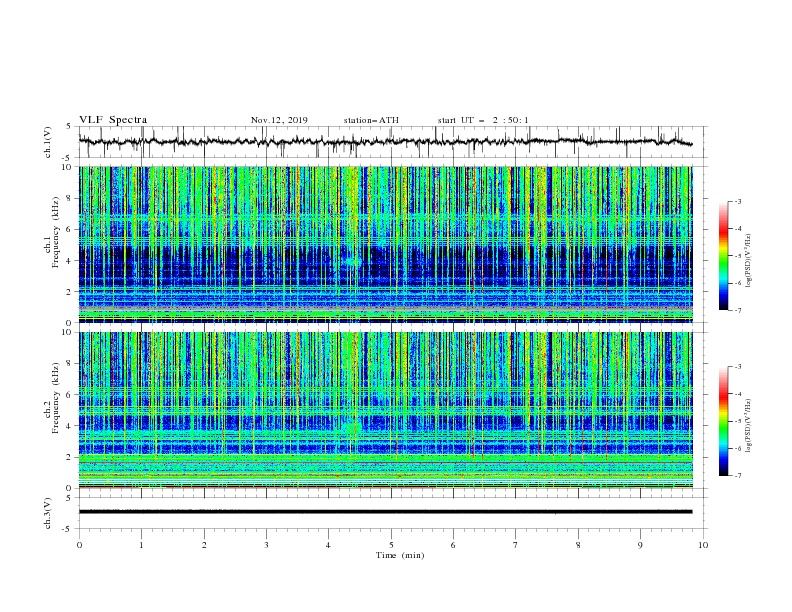792x612 pixels.
Task: Click the "10" label on the time axis
Action: [x=703, y=545]
